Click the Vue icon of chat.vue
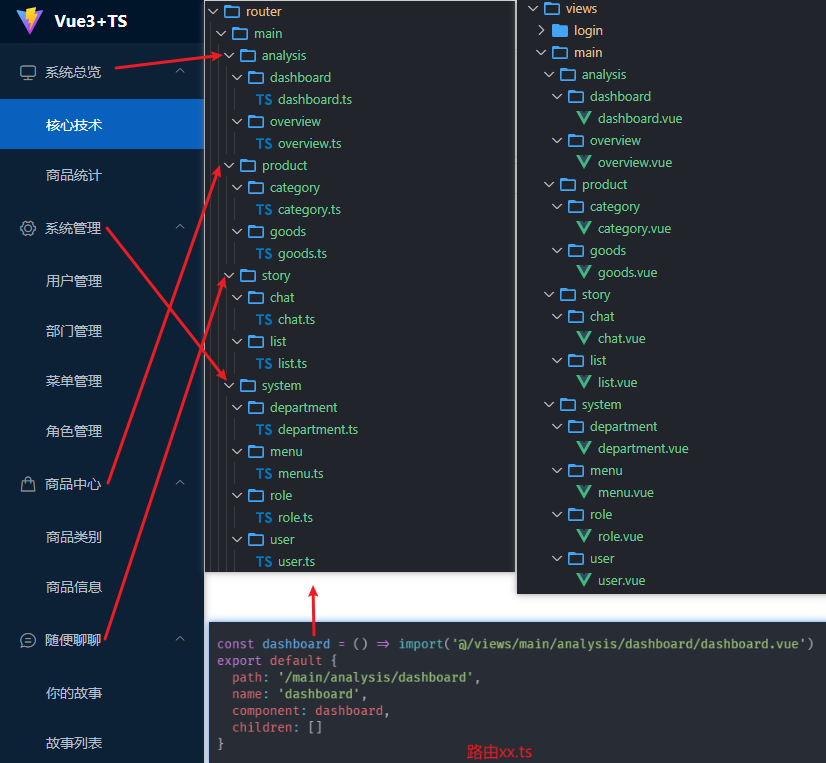 (x=584, y=338)
